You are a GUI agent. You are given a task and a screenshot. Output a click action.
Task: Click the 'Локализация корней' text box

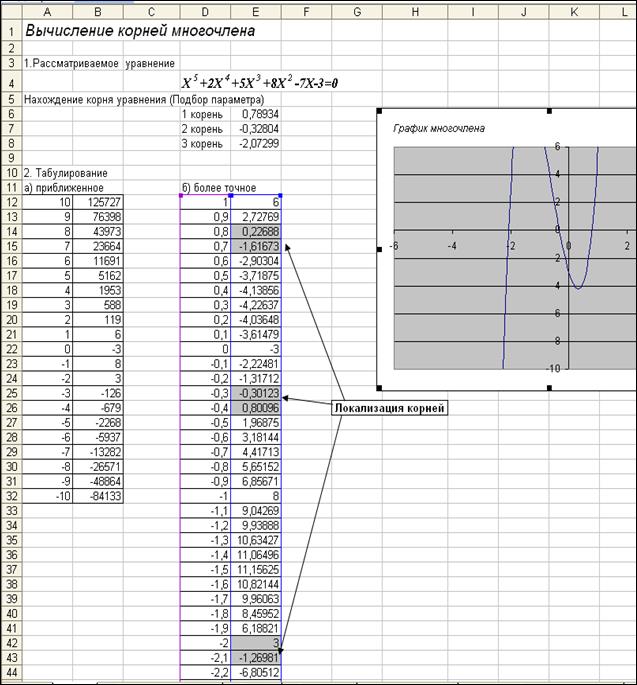[x=389, y=408]
